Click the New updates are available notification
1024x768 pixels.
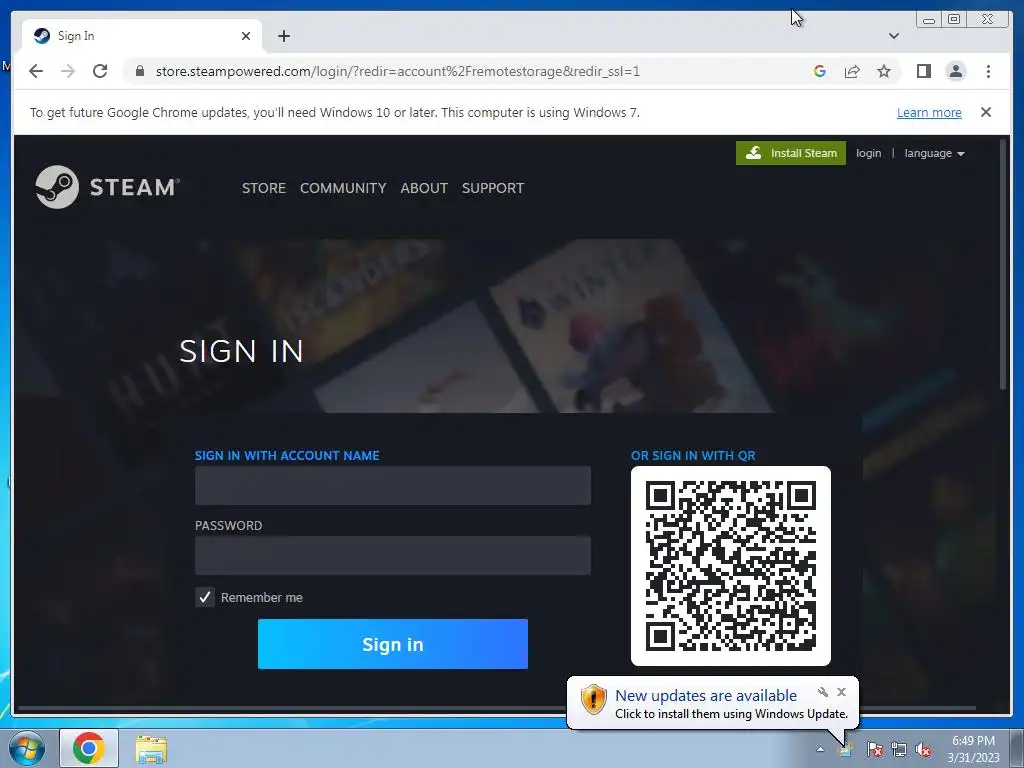click(x=712, y=703)
